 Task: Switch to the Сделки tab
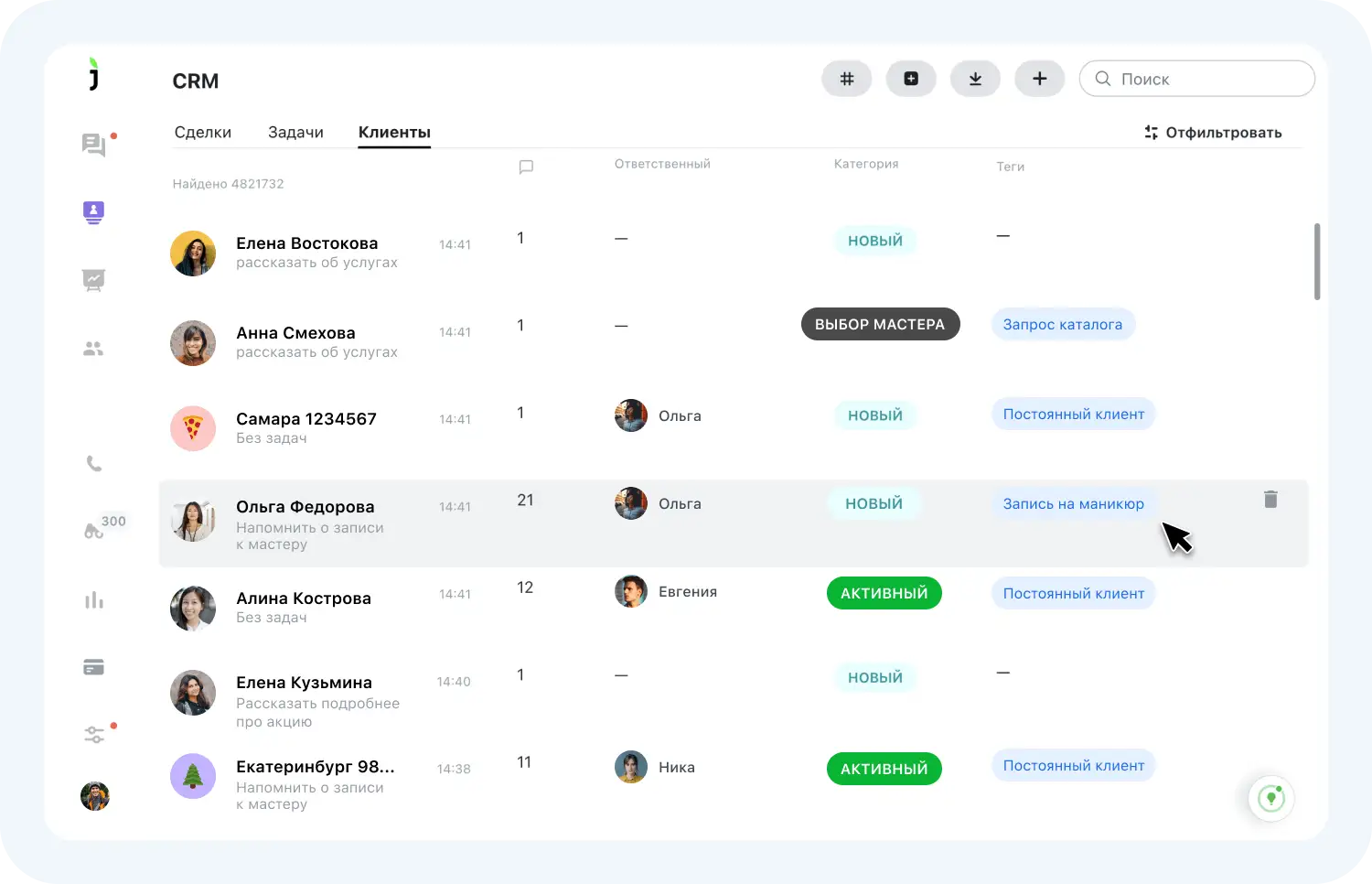(x=202, y=133)
